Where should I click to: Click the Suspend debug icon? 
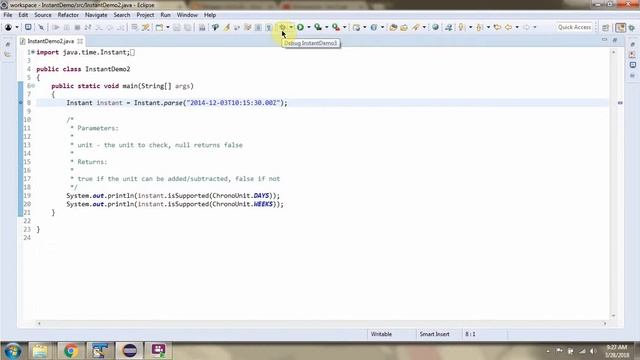point(67,27)
